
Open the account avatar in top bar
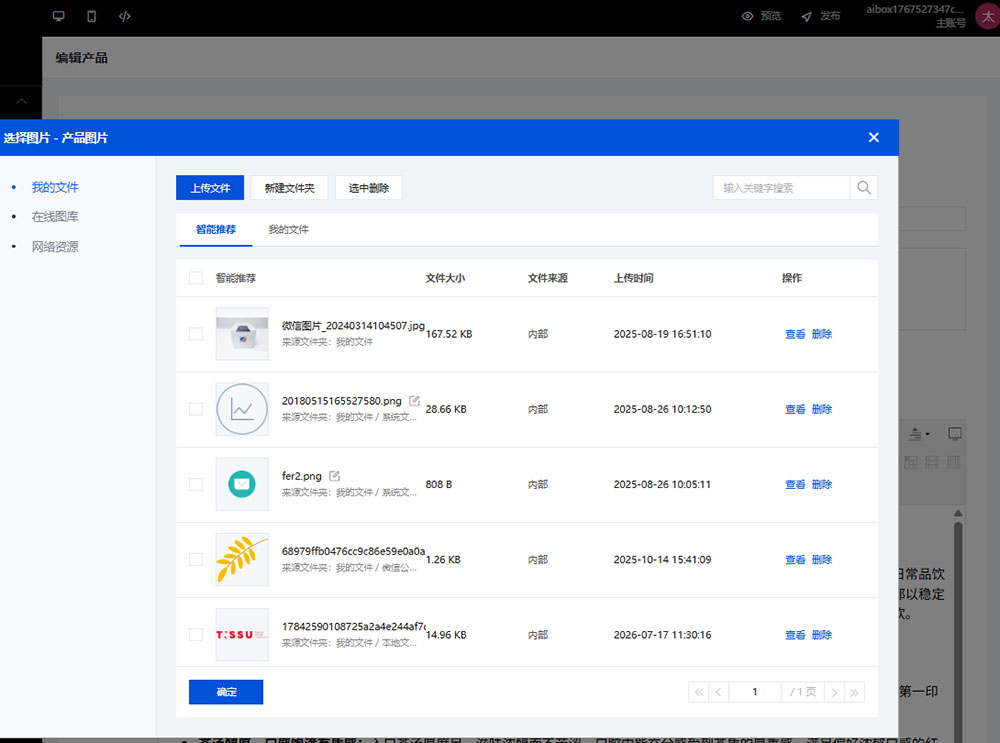point(987,16)
